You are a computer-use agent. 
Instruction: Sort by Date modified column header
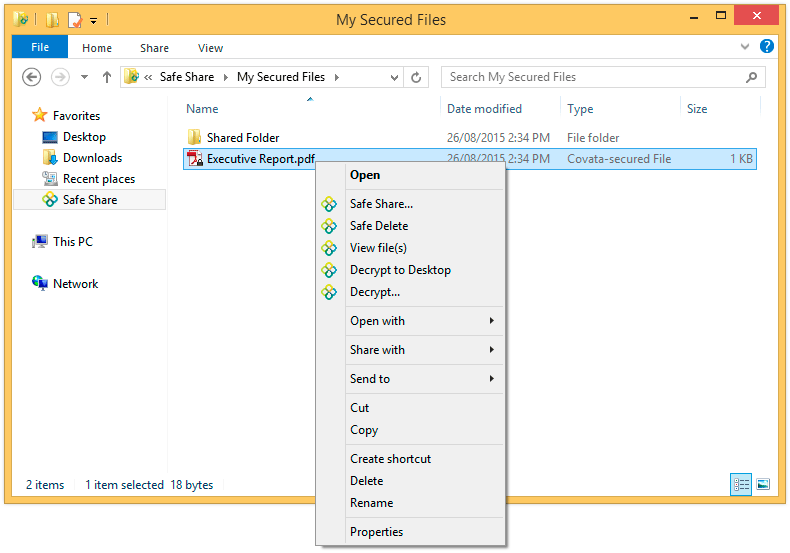484,109
